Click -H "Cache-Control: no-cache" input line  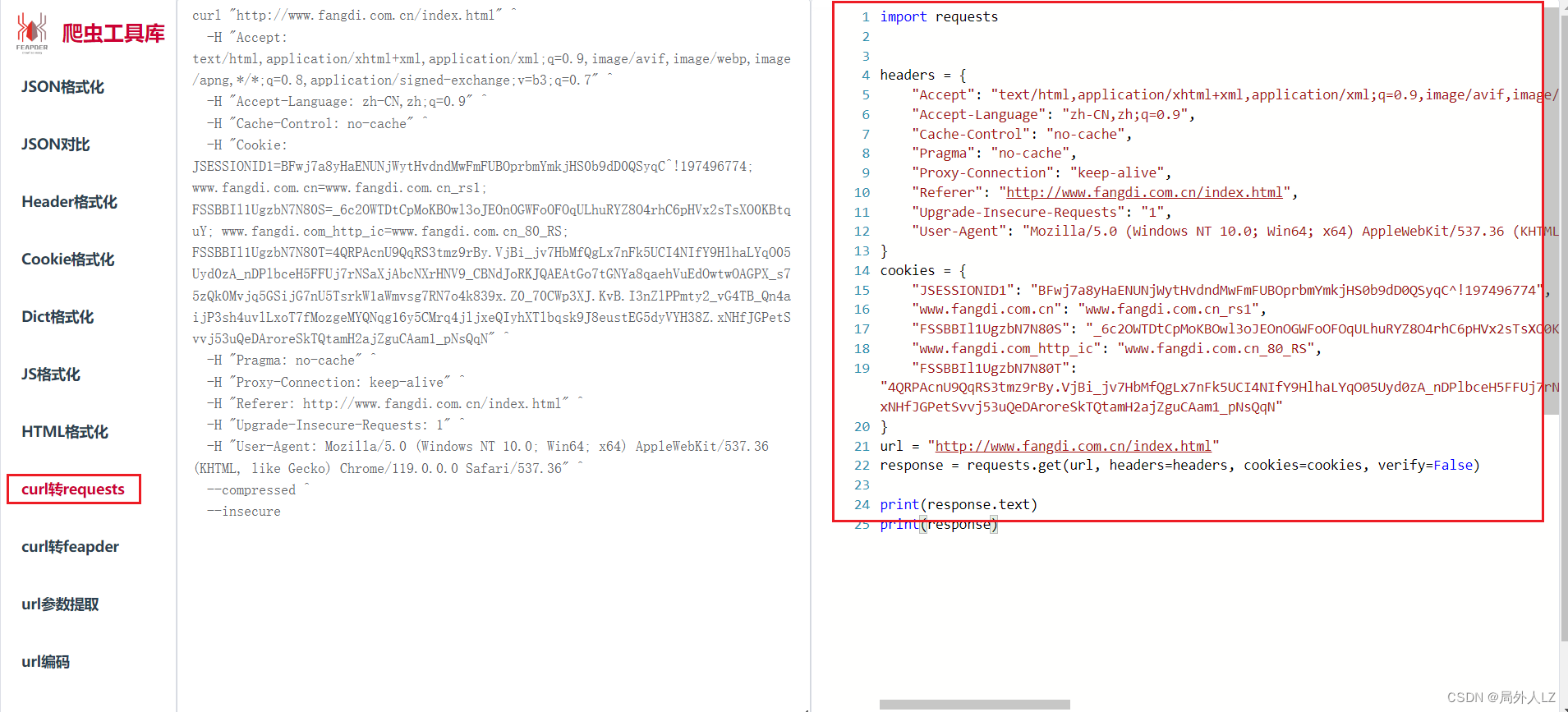[318, 123]
